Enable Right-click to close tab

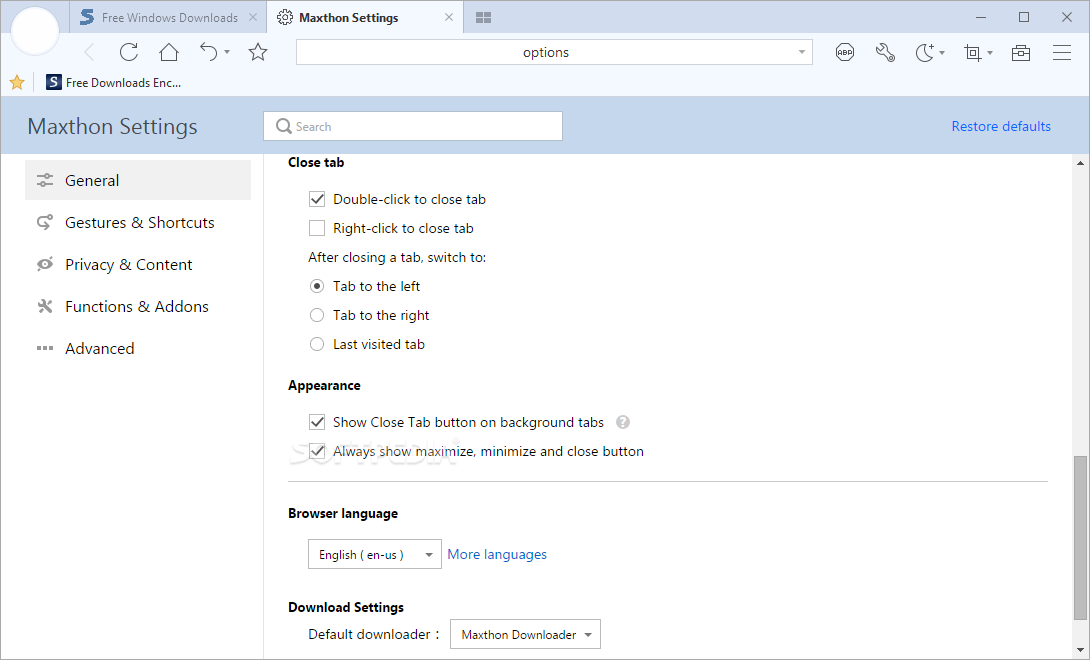point(317,228)
